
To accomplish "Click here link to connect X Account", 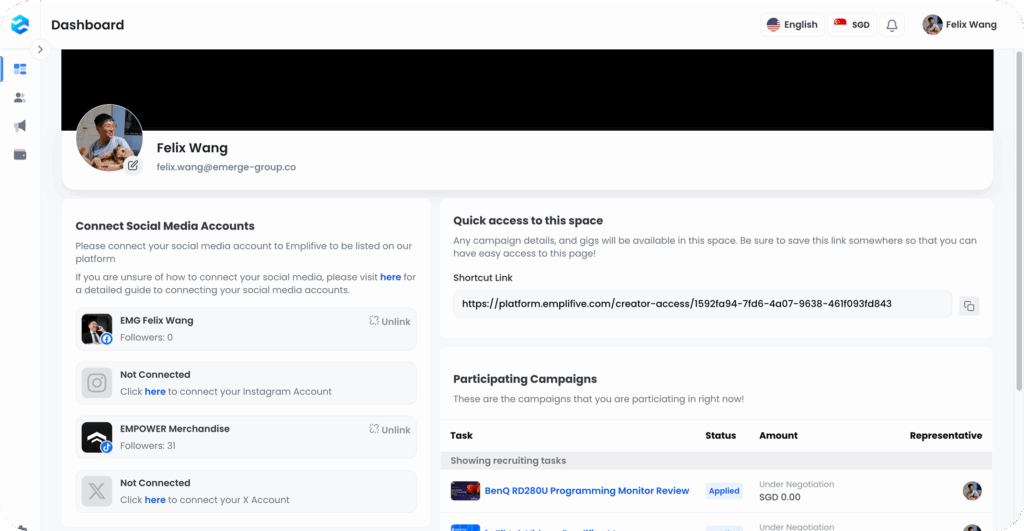I will tap(155, 500).
